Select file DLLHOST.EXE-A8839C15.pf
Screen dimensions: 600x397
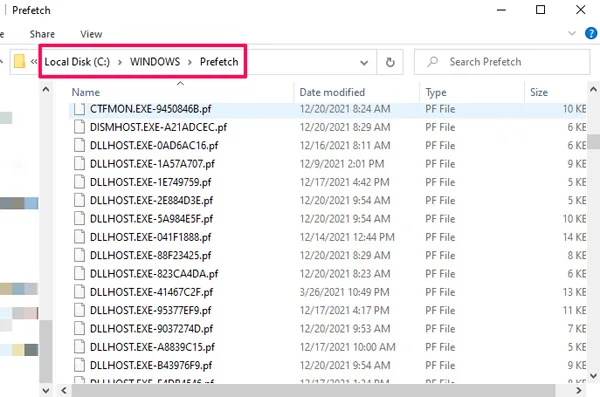(328, 347)
